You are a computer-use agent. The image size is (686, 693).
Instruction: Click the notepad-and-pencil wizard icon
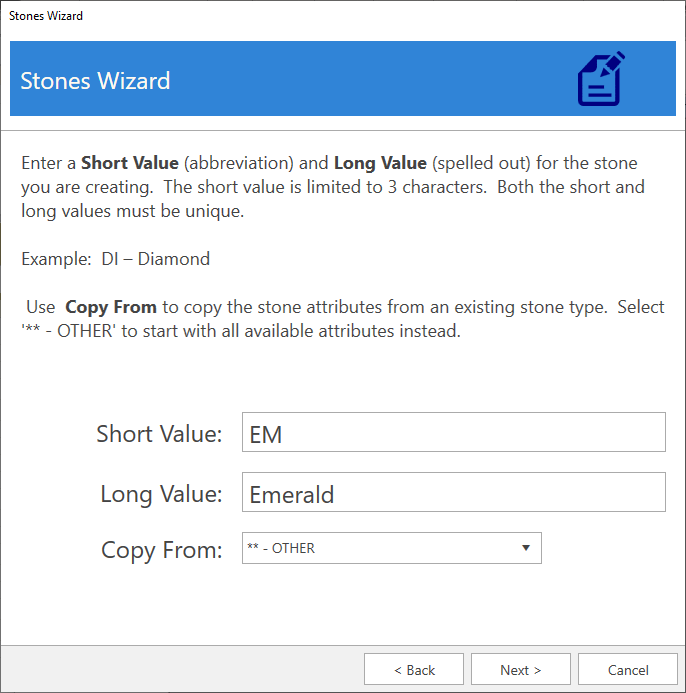(x=601, y=79)
